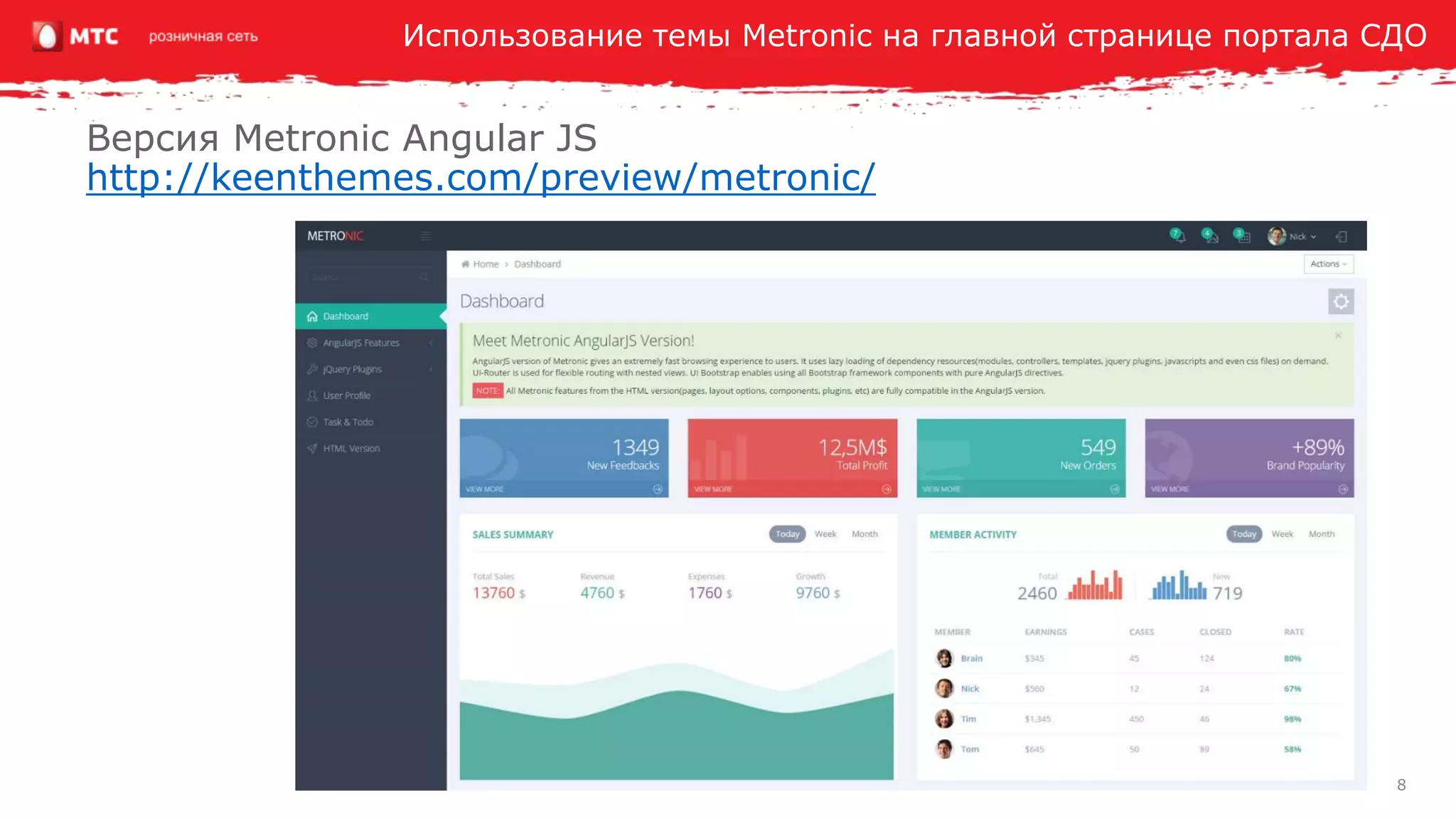
Task: Click the sidebar search field
Action: click(370, 277)
